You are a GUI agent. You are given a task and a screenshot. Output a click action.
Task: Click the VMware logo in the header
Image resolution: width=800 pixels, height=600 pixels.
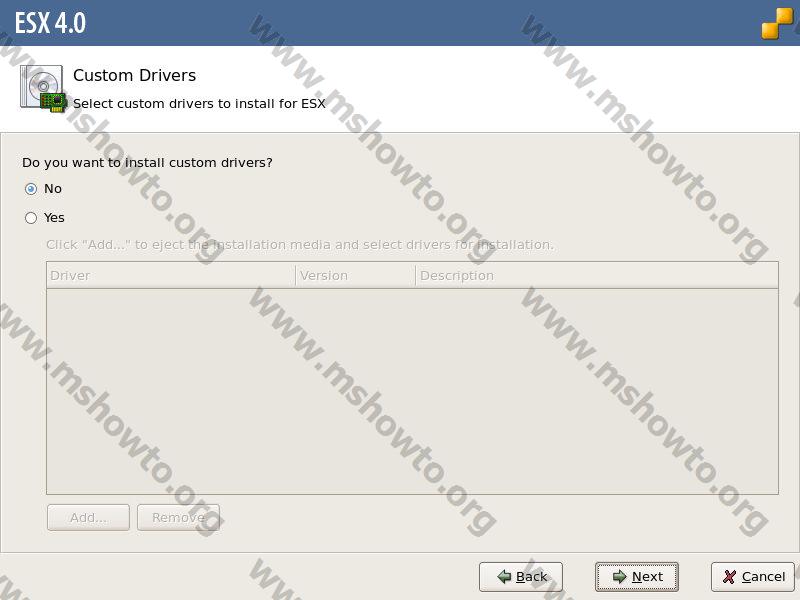[x=778, y=23]
